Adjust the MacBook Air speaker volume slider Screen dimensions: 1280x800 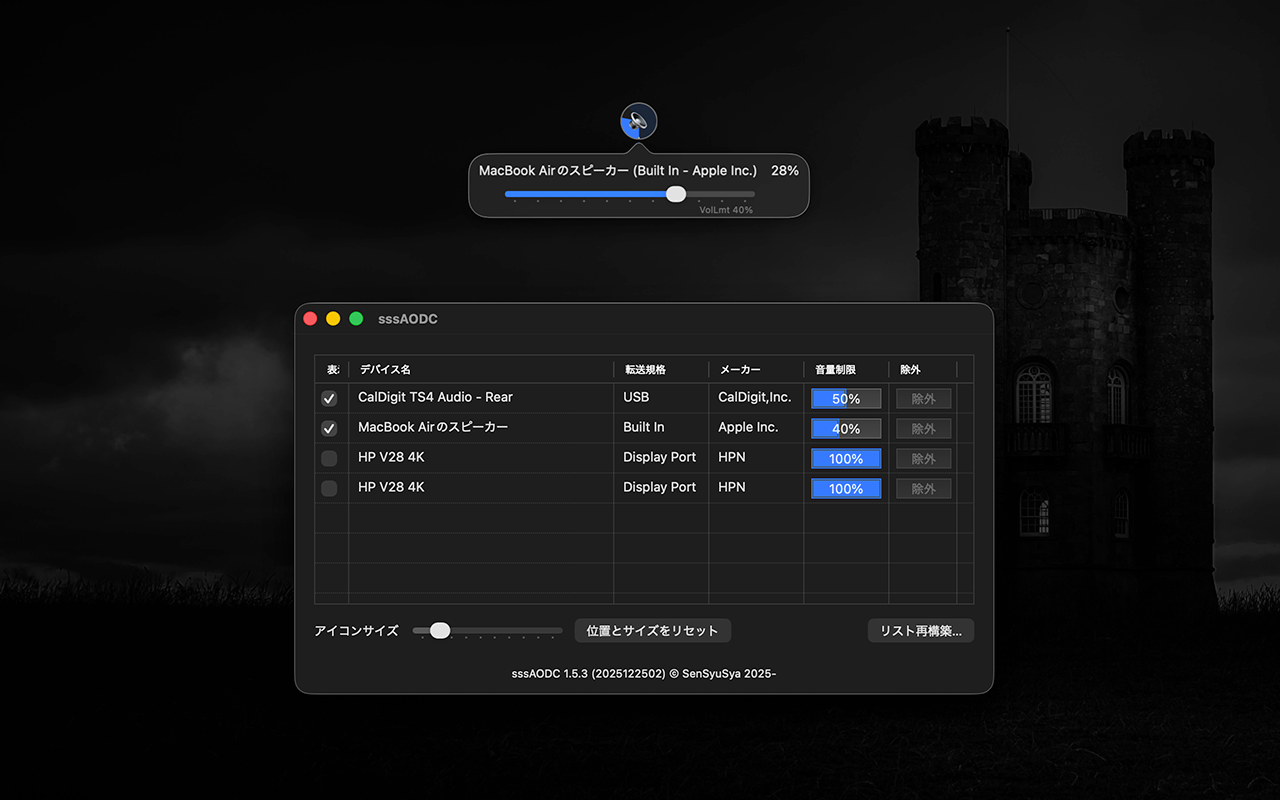676,194
